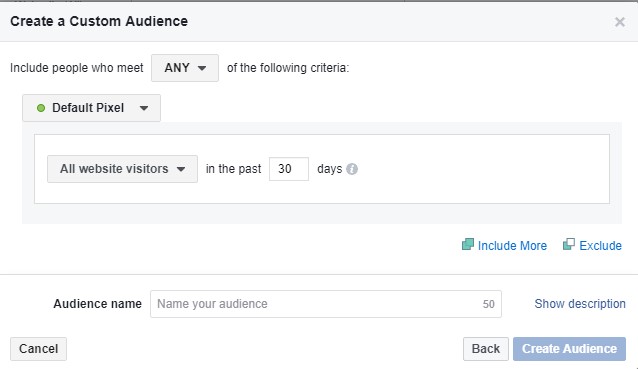The width and height of the screenshot is (638, 369).
Task: Click the Include More overlapping squares icon
Action: 468,244
